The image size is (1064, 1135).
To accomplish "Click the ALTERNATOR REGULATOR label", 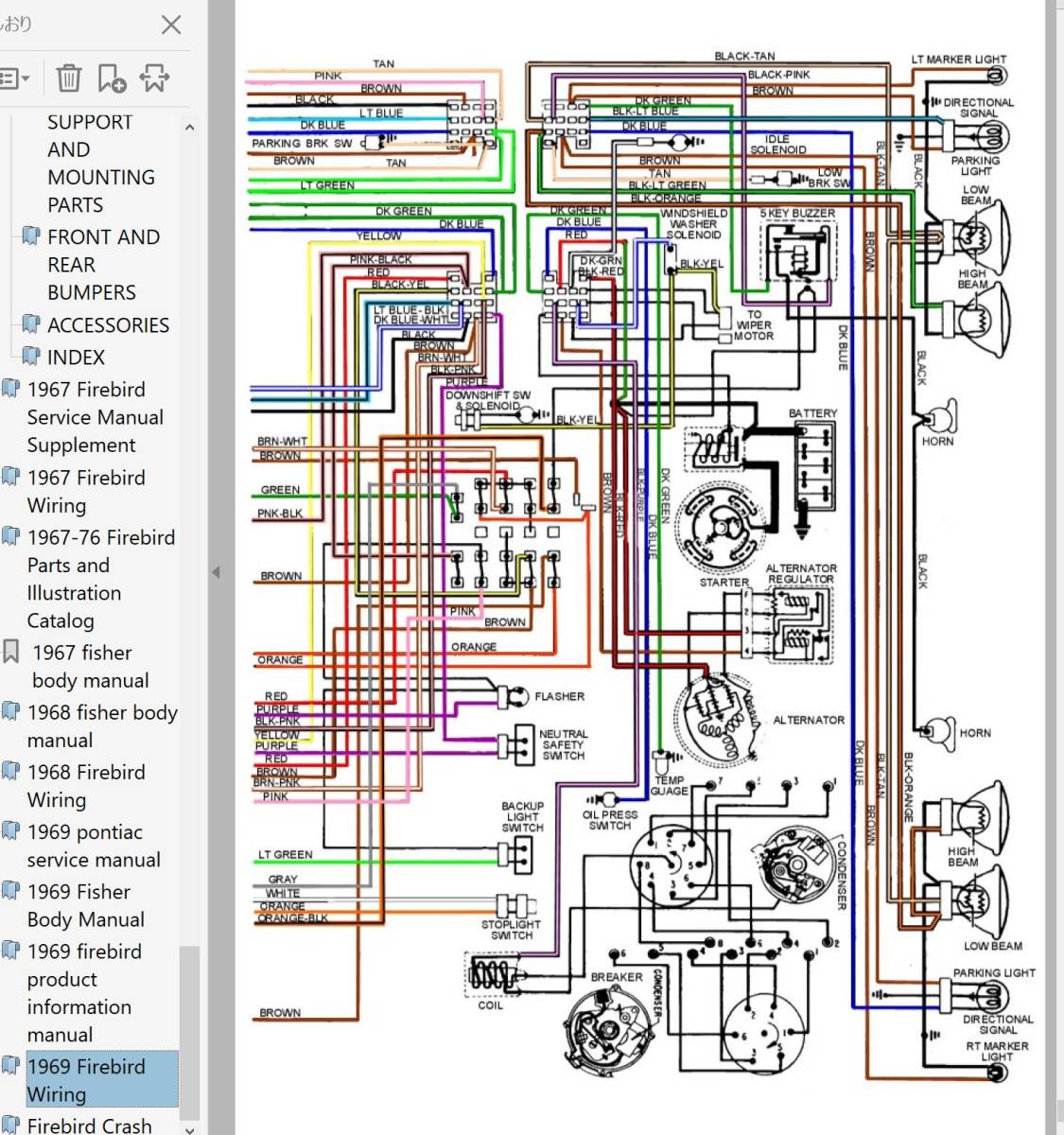I will pyautogui.click(x=801, y=573).
